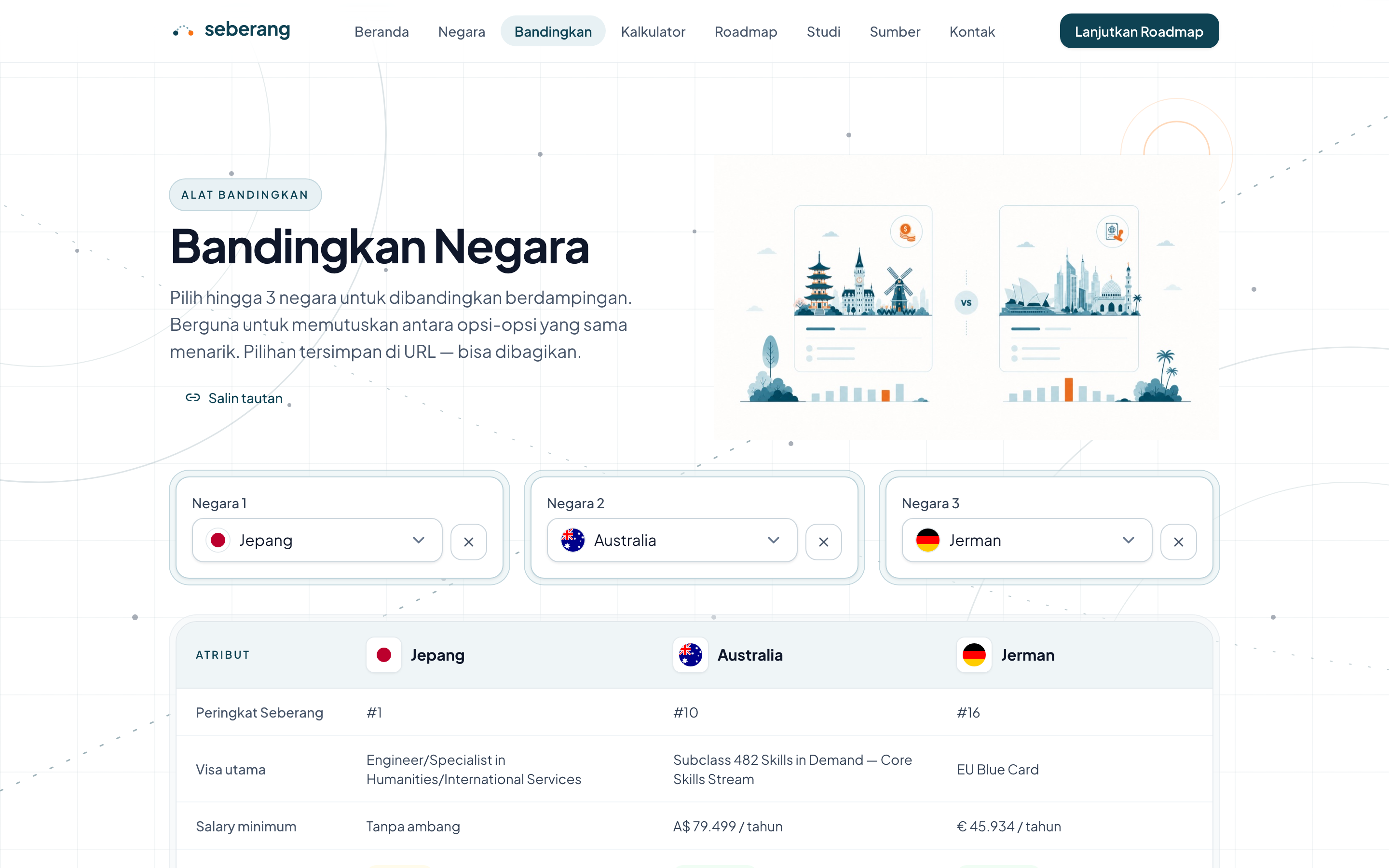Click the VS badge in the illustration

coord(966,302)
